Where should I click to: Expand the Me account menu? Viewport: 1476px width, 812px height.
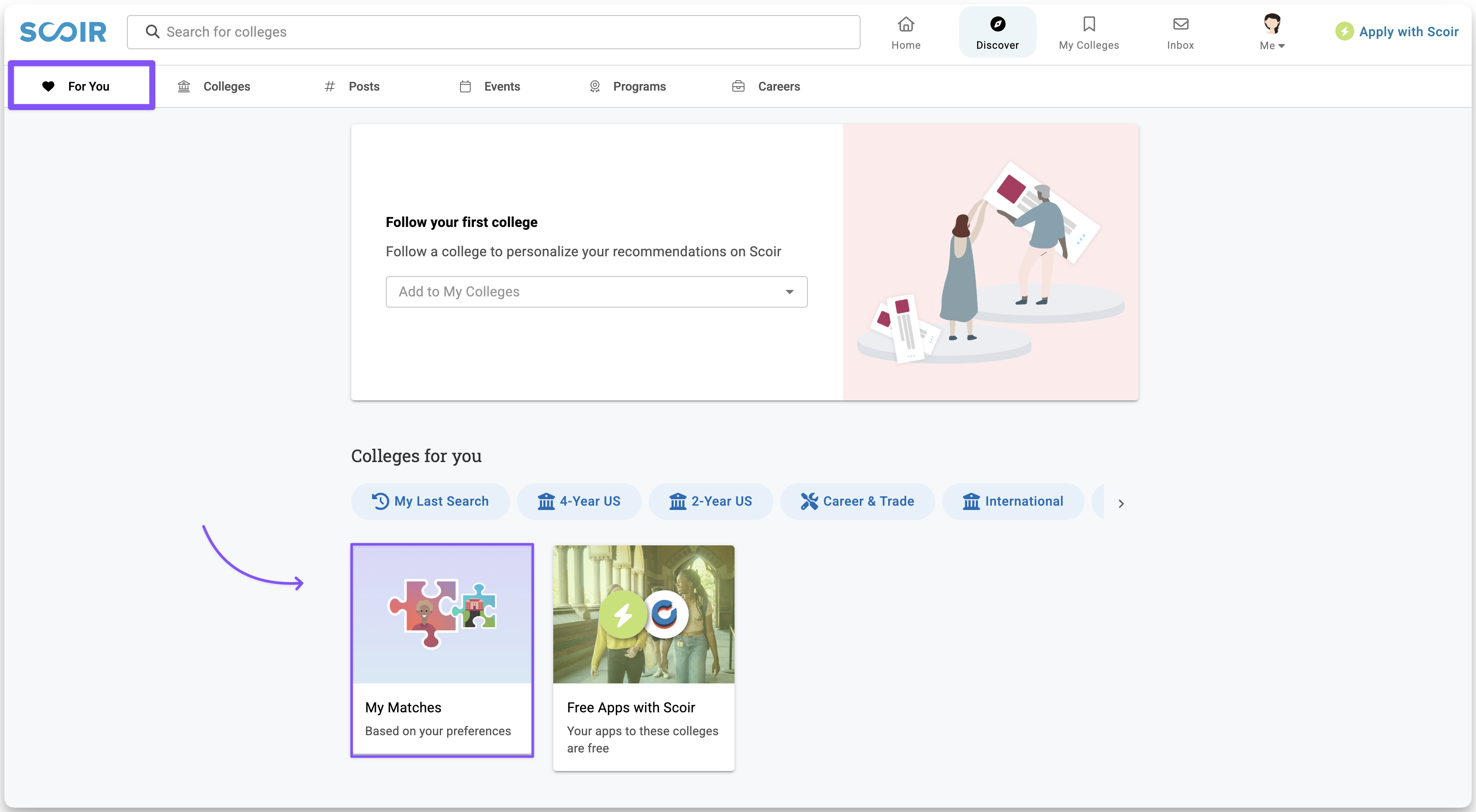pyautogui.click(x=1272, y=46)
